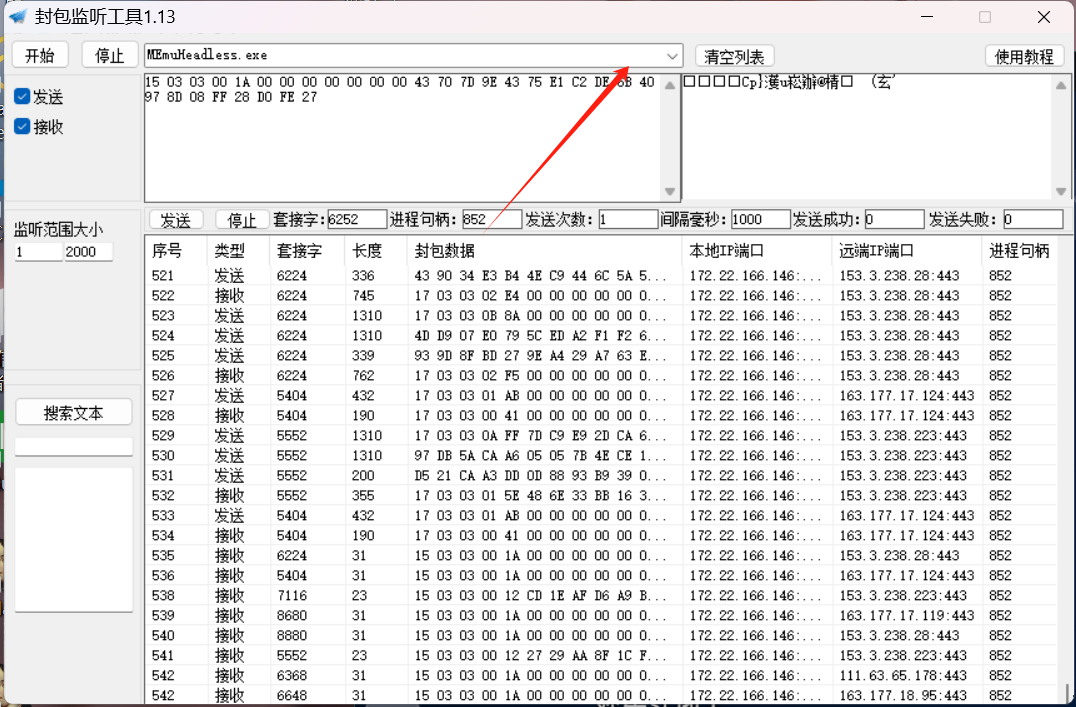Click the 搜索文本 search button
This screenshot has width=1076, height=707.
(73, 411)
